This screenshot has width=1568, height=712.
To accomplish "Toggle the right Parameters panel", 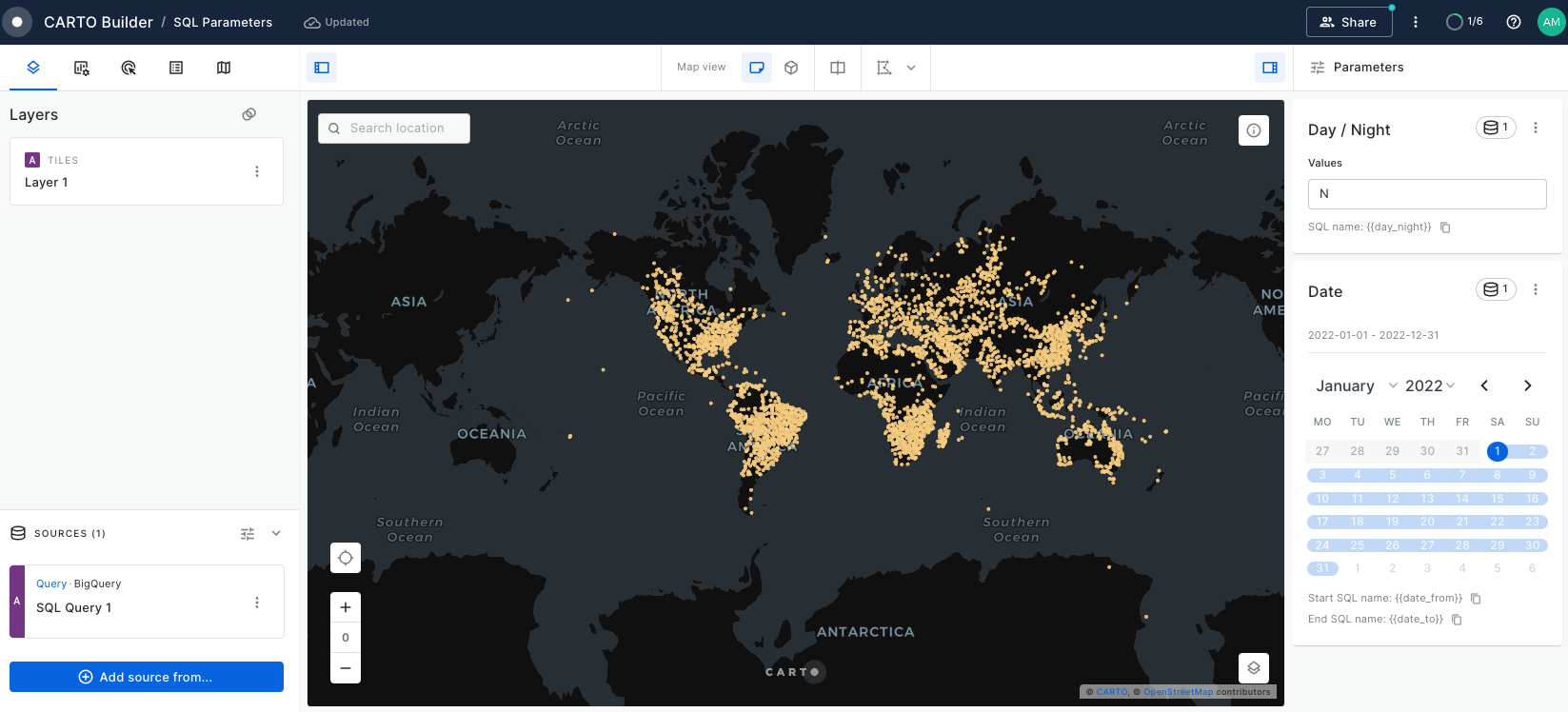I will 1269,68.
